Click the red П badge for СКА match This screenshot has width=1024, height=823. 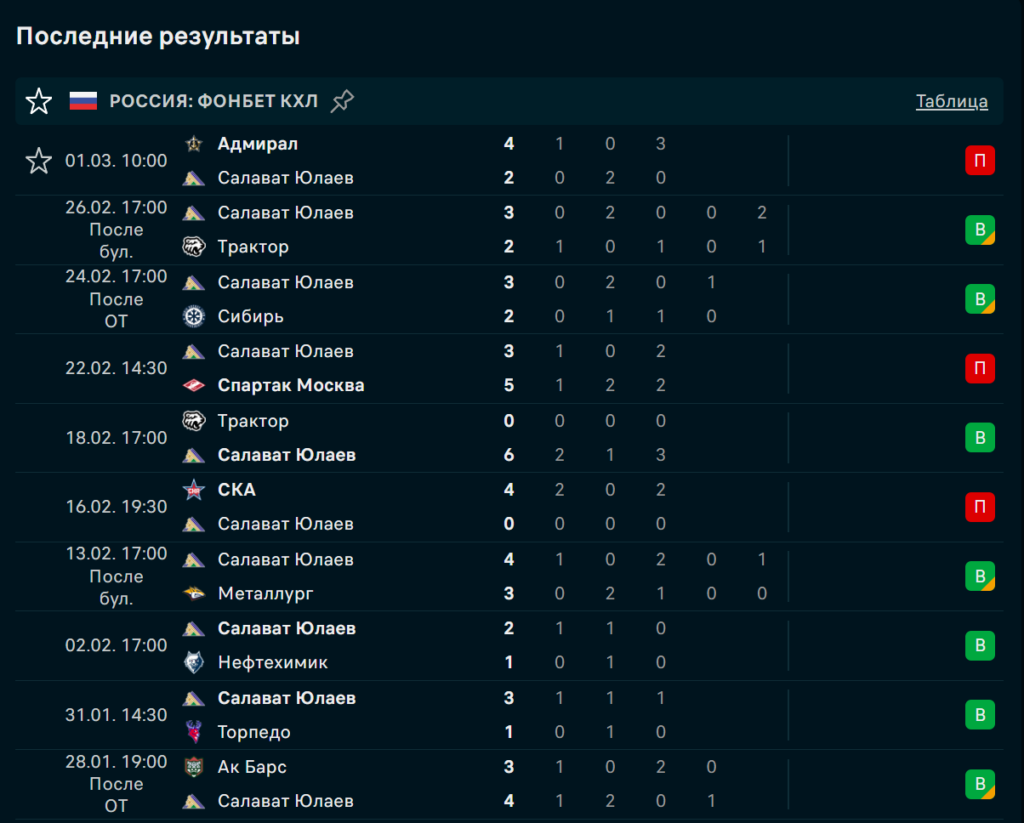coord(980,507)
